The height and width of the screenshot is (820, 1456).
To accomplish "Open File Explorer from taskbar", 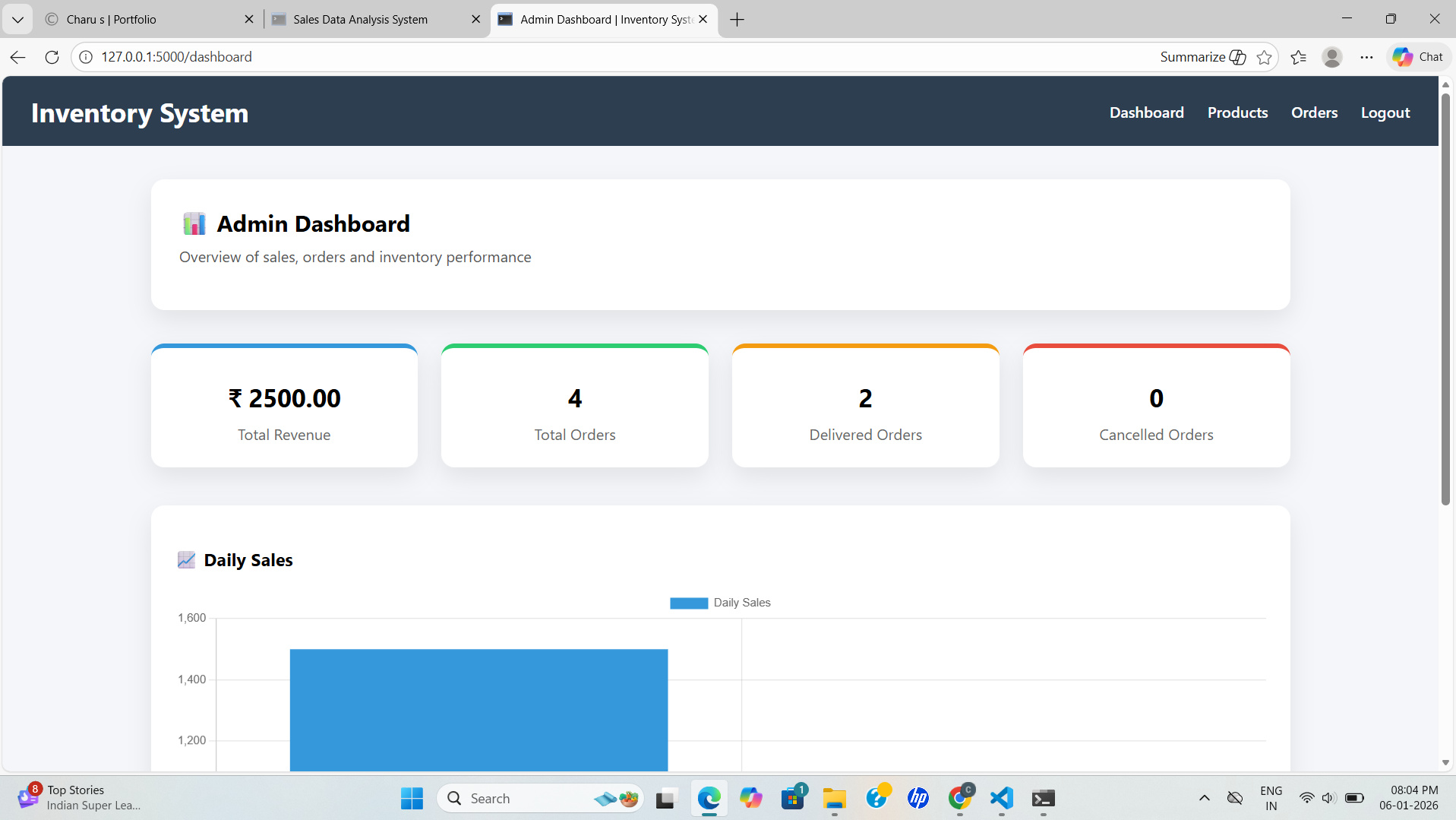I will click(834, 798).
